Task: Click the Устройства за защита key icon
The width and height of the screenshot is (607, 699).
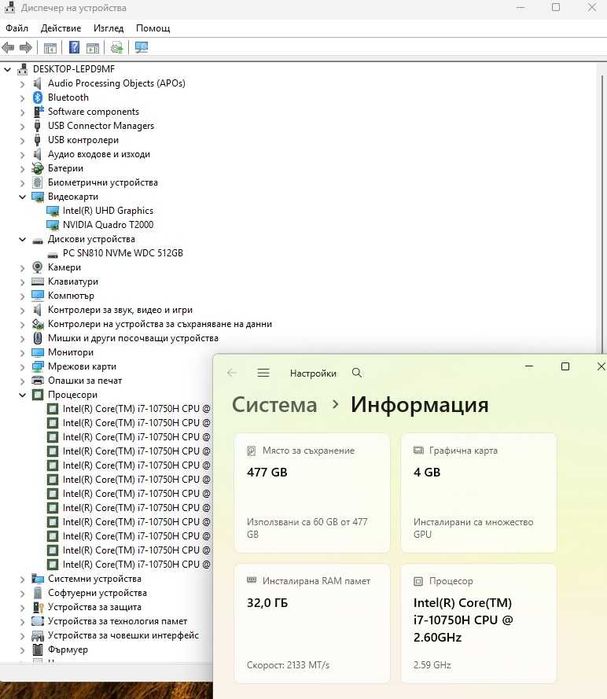Action: 38,607
